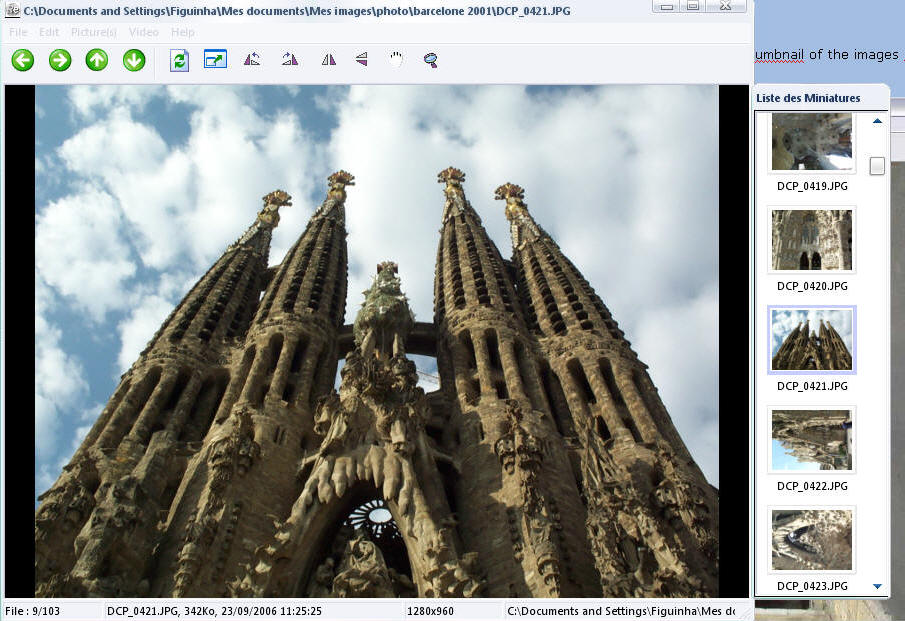Refresh the picture with the reload icon
Viewport: 905px width, 621px height.
click(x=179, y=60)
